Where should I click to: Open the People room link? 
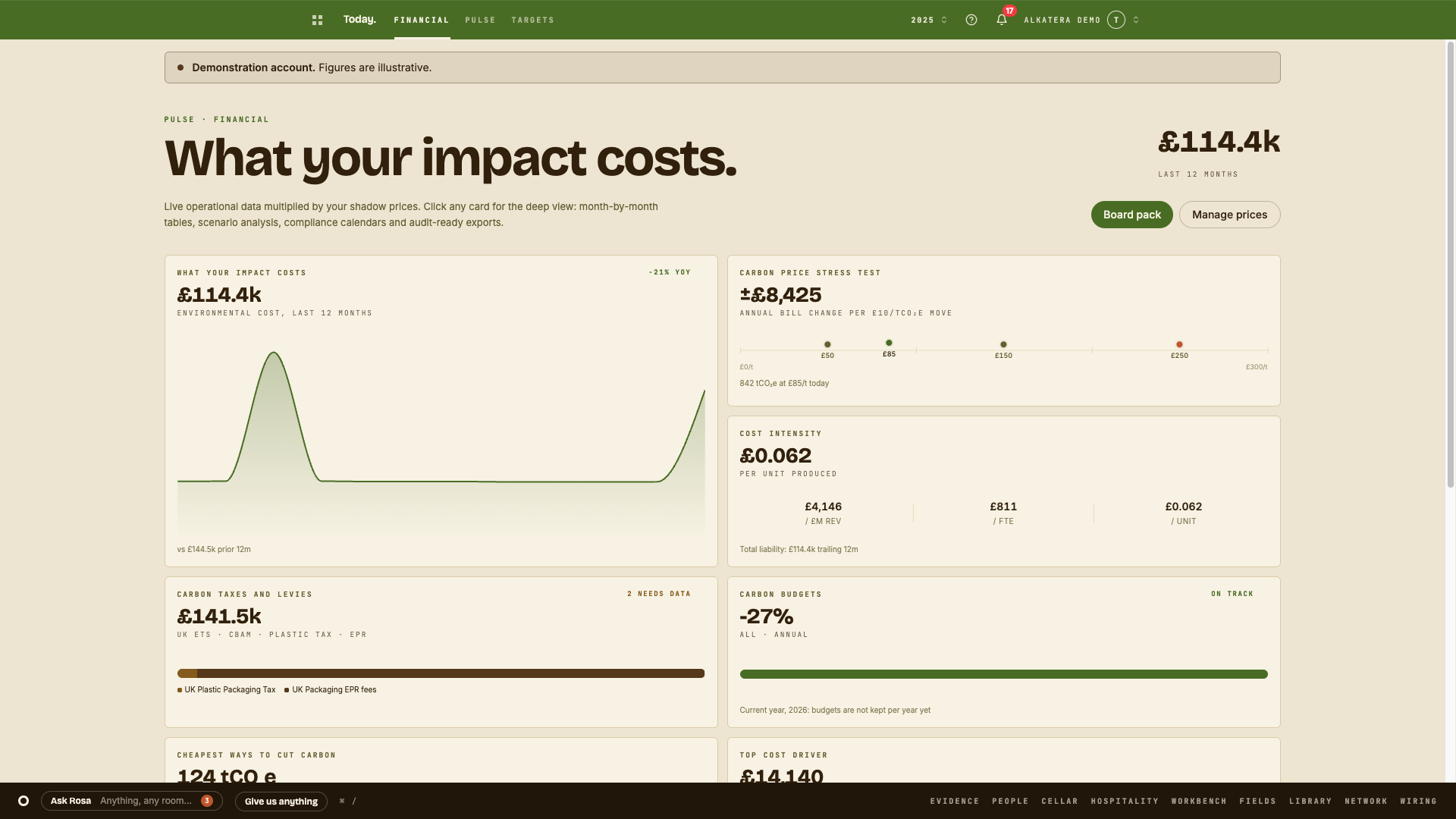(x=1010, y=802)
